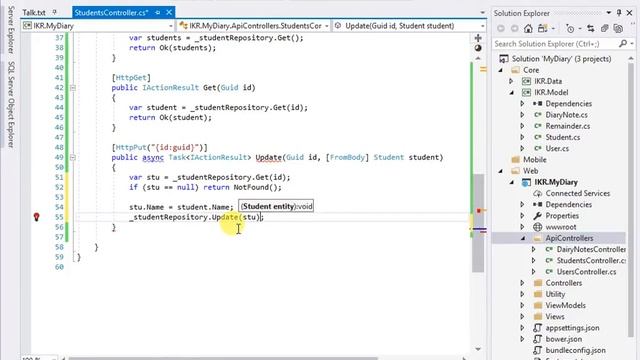Screen dimensions: 640x360
Task: Open the document tab list dropdown arrow
Action: pos(482,13)
